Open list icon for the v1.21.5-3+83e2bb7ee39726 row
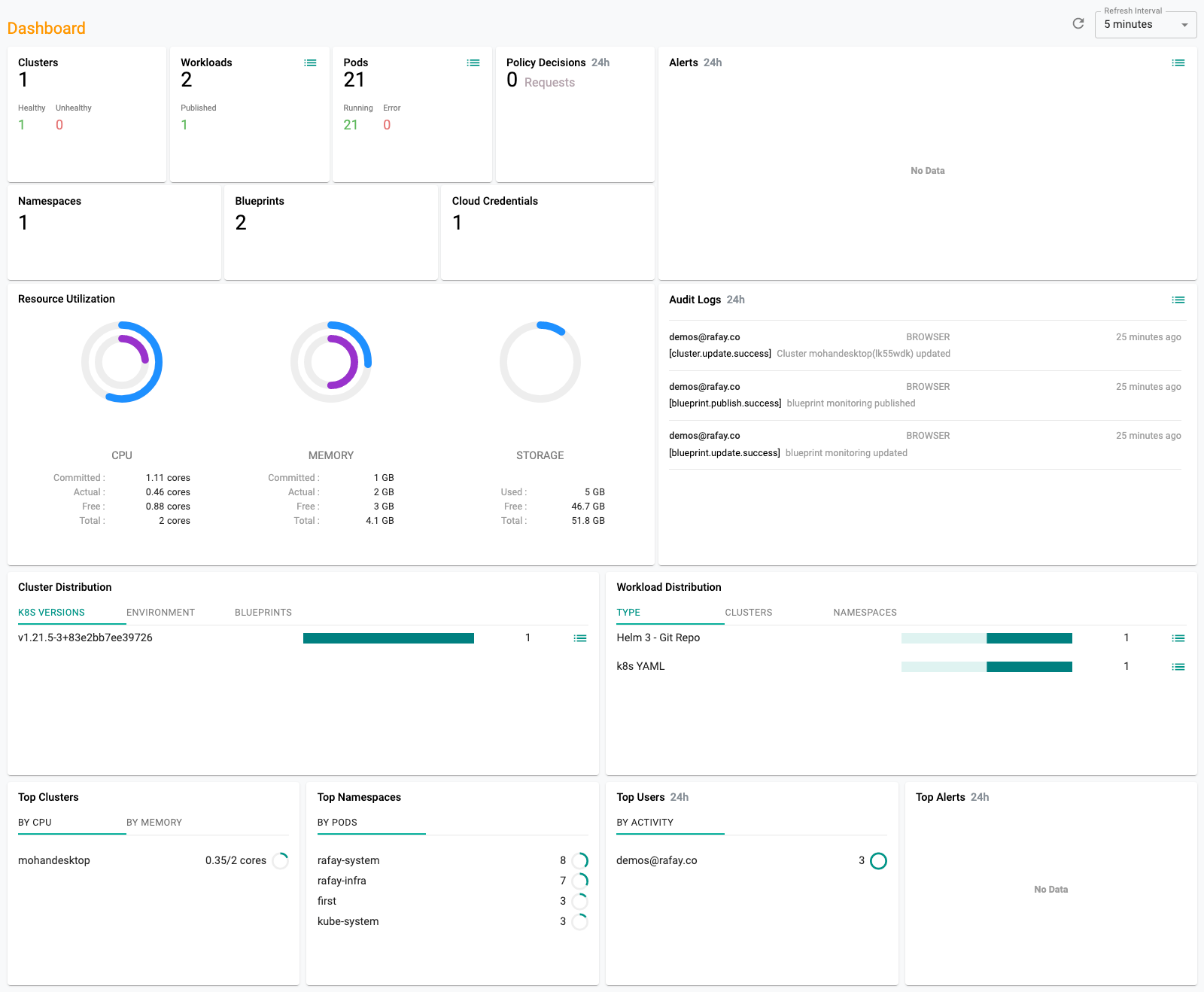Image resolution: width=1204 pixels, height=992 pixels. 580,638
